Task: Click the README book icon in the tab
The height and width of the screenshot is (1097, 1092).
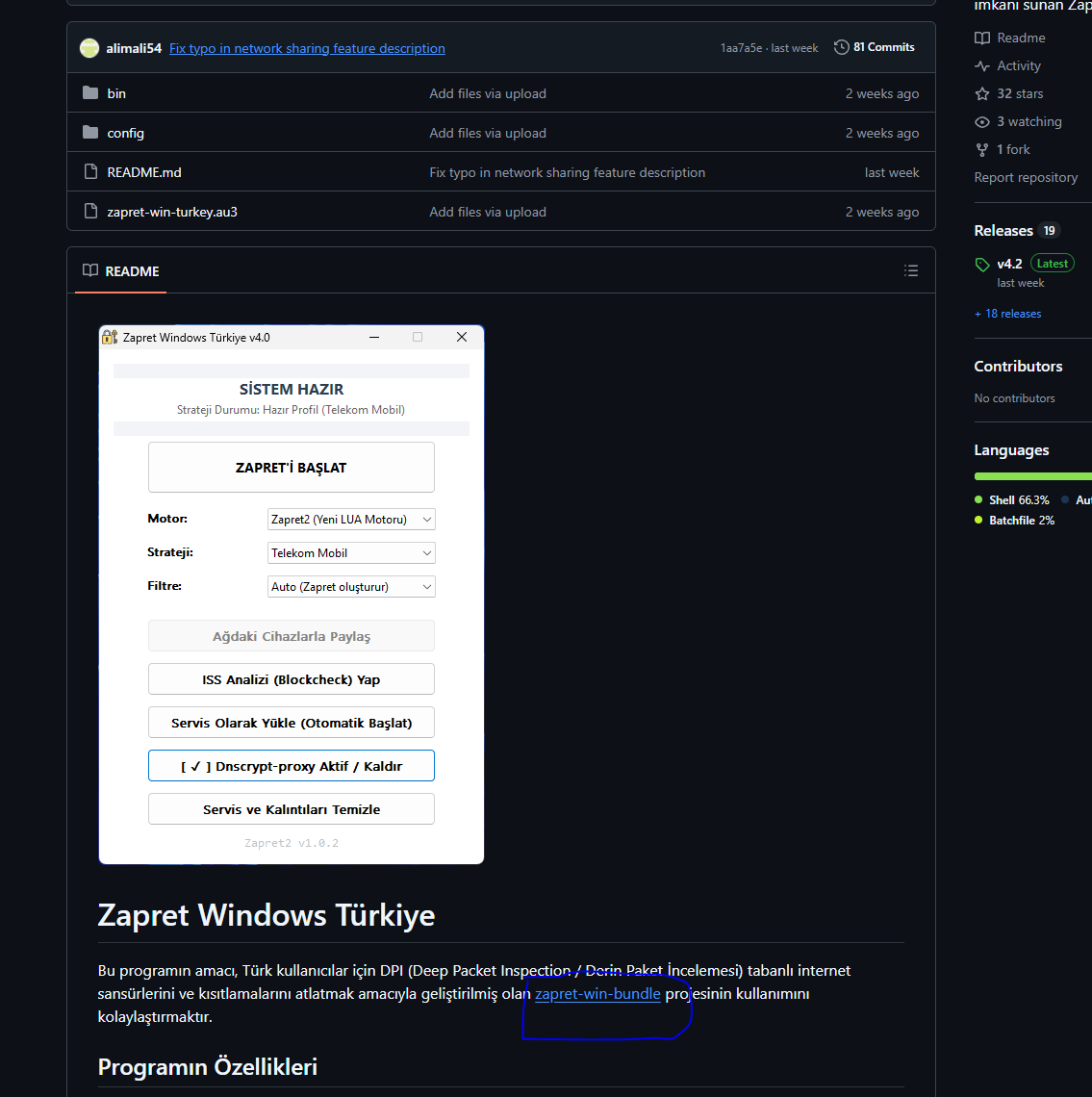Action: (90, 270)
